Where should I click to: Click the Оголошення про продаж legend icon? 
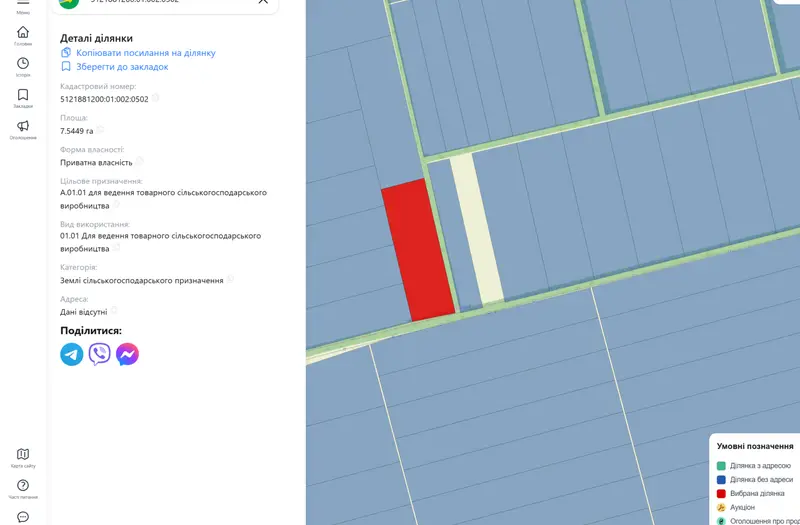click(721, 521)
